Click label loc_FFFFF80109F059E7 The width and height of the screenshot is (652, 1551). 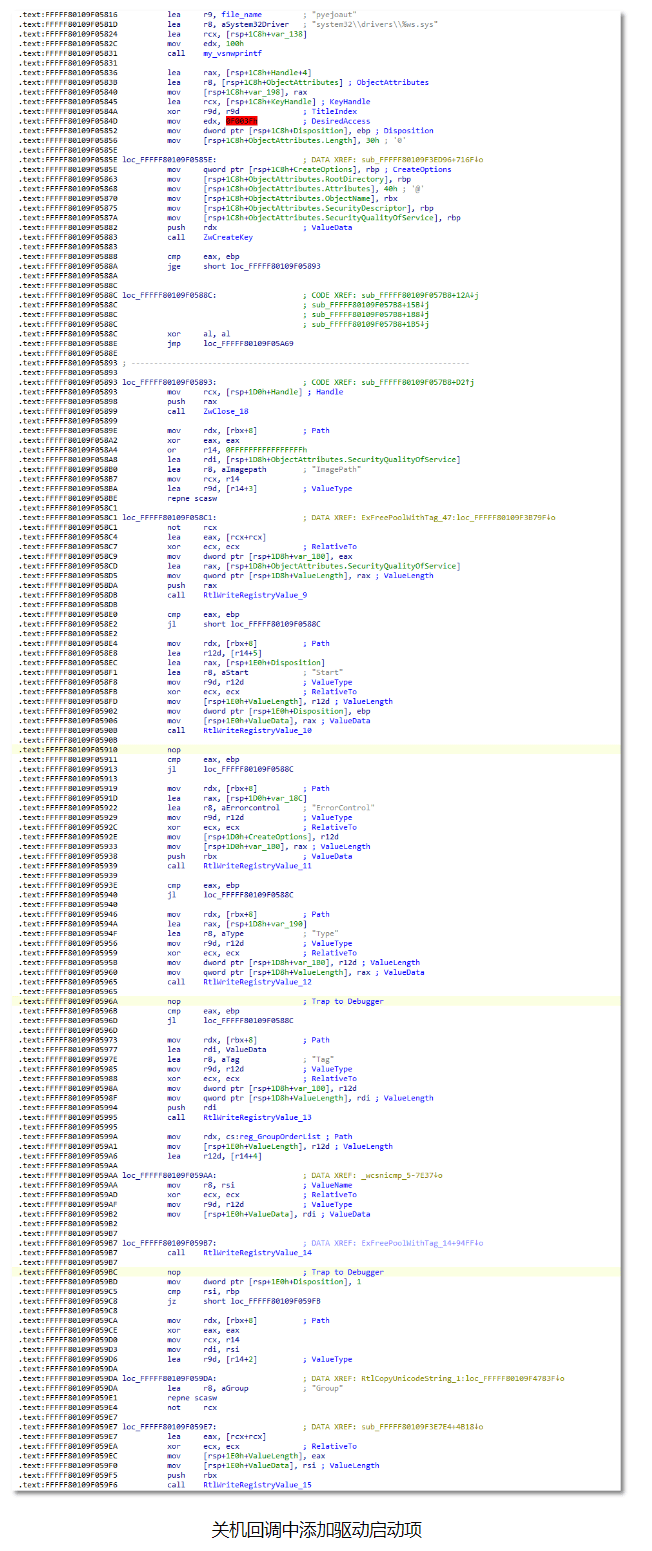168,1427
